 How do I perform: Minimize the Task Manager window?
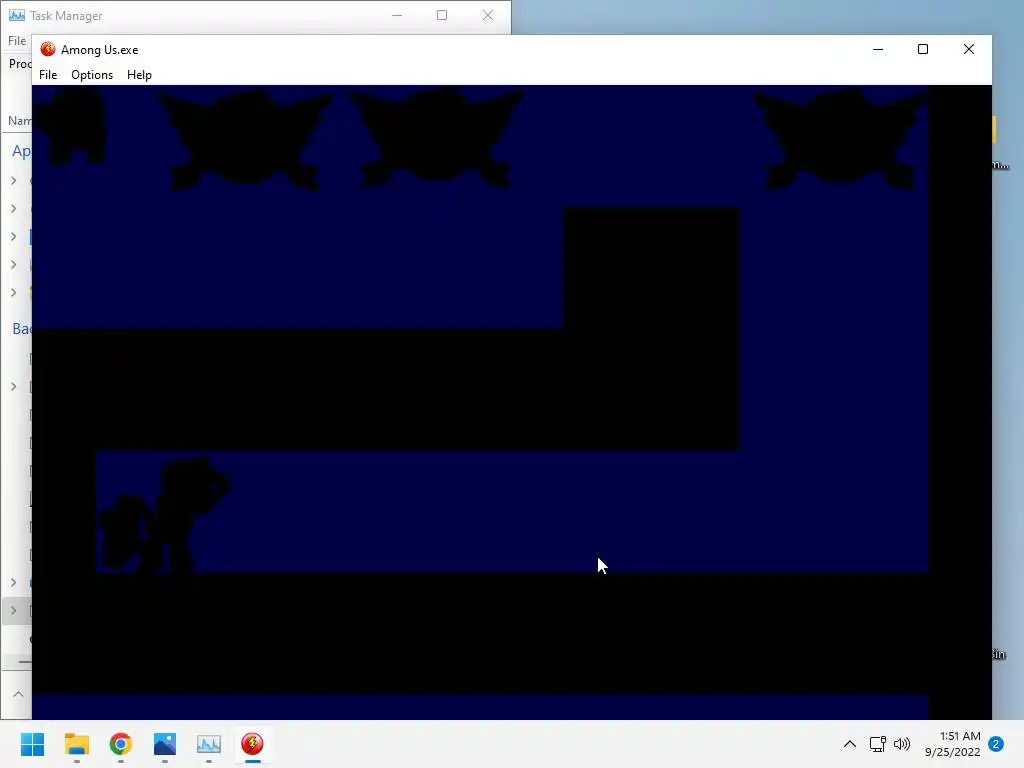tap(396, 15)
